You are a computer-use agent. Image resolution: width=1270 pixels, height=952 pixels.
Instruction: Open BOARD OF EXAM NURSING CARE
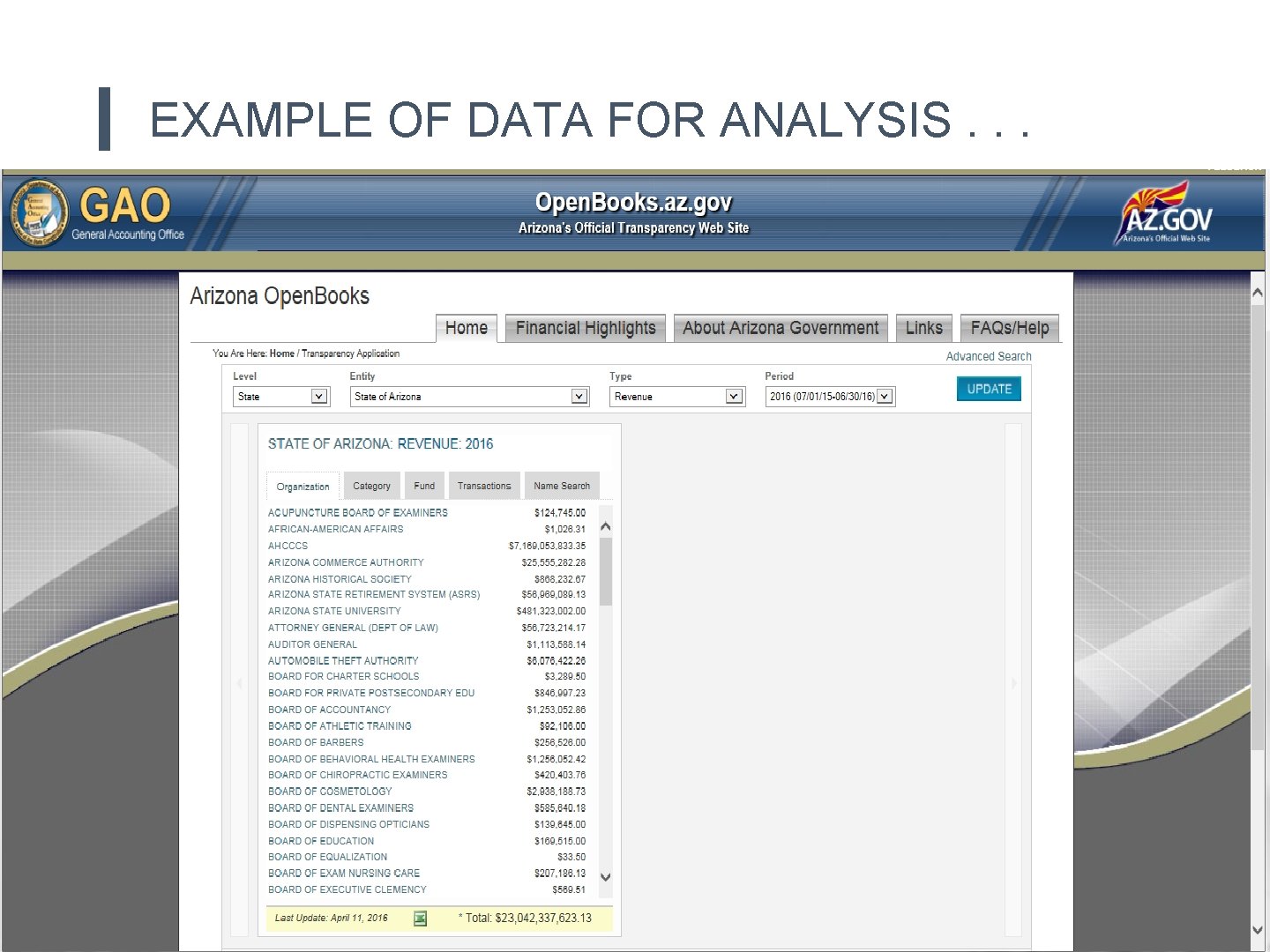344,874
